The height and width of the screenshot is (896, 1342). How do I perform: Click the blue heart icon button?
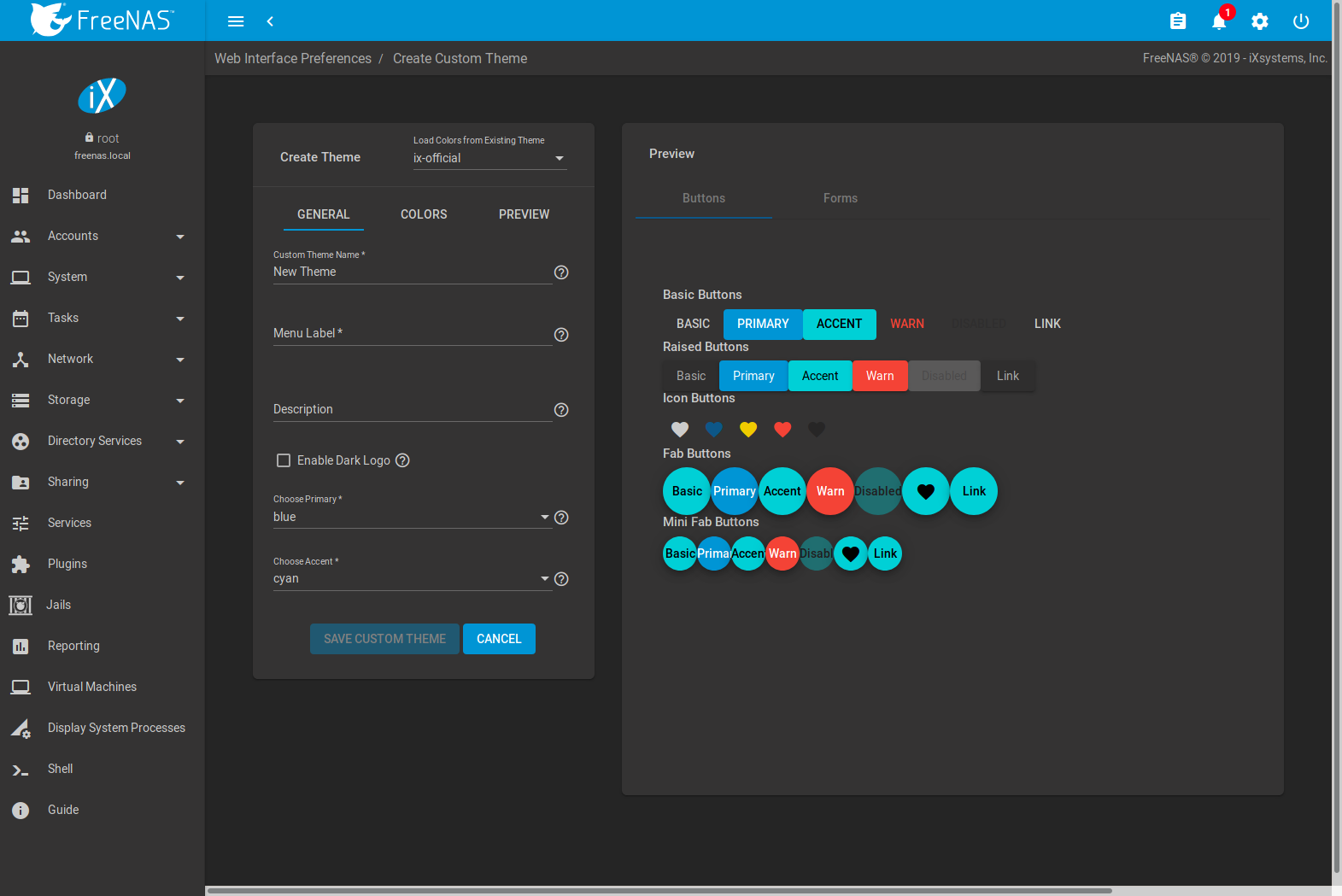tap(714, 430)
